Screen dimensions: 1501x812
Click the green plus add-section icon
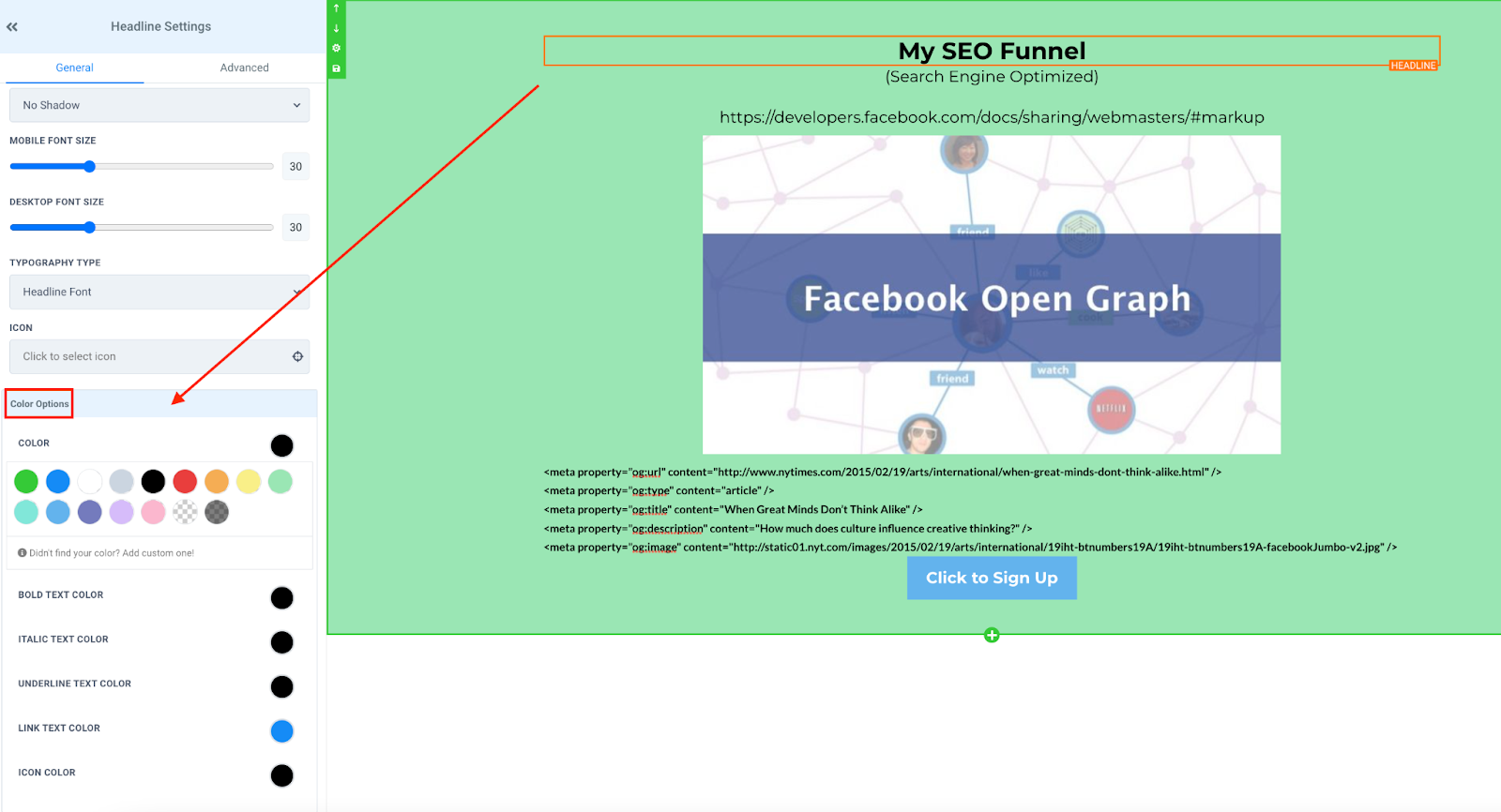(992, 636)
